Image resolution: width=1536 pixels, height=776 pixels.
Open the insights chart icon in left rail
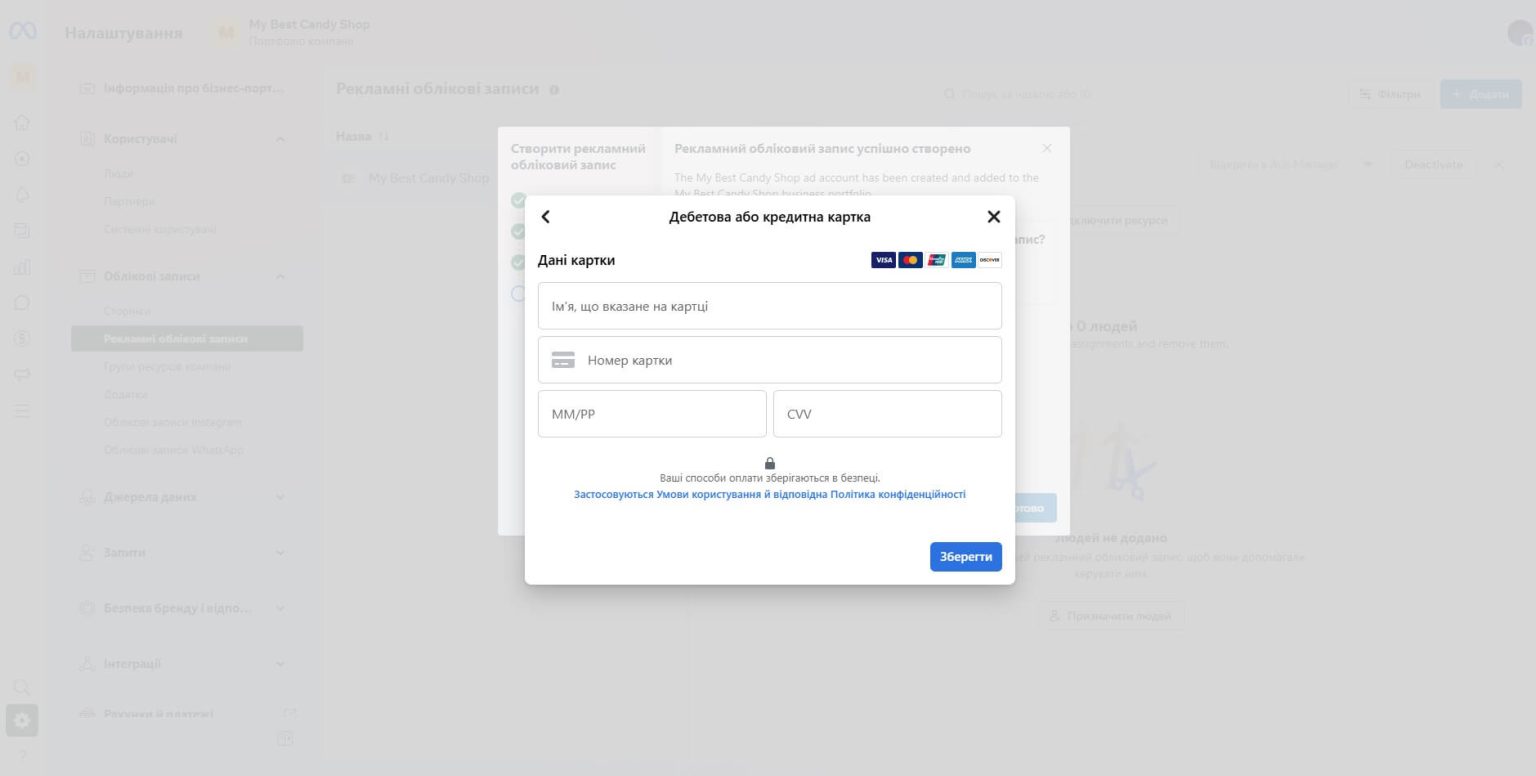pos(22,266)
